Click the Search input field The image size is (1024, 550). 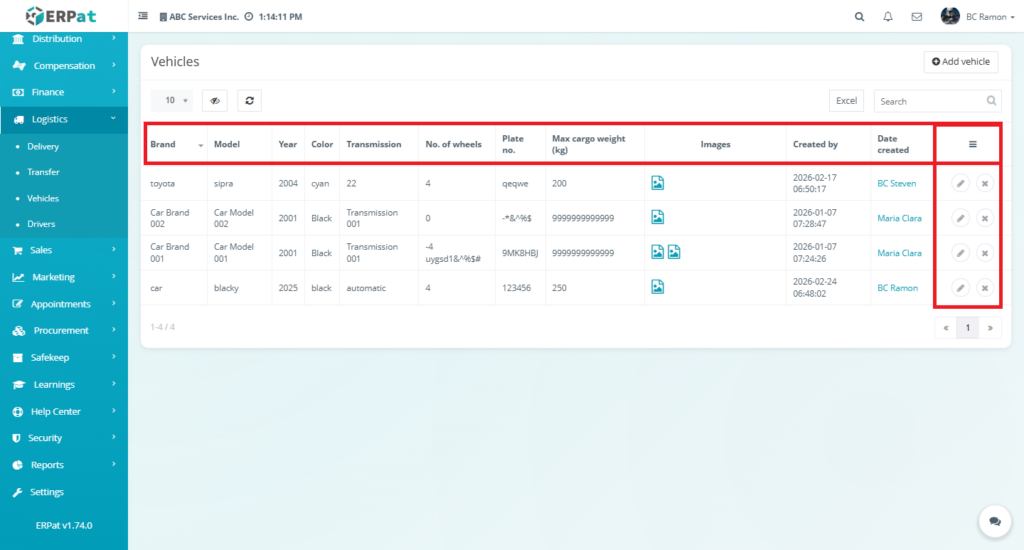(929, 101)
